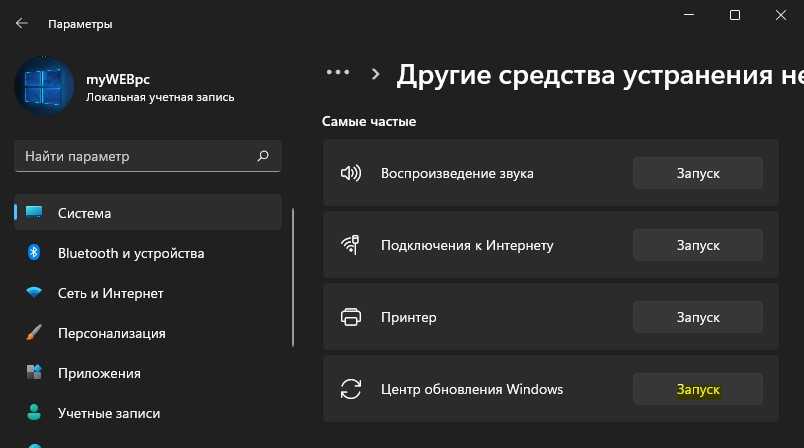Run Центр обновления Windows troubleshooter via Запуск
The width and height of the screenshot is (804, 448).
click(698, 389)
